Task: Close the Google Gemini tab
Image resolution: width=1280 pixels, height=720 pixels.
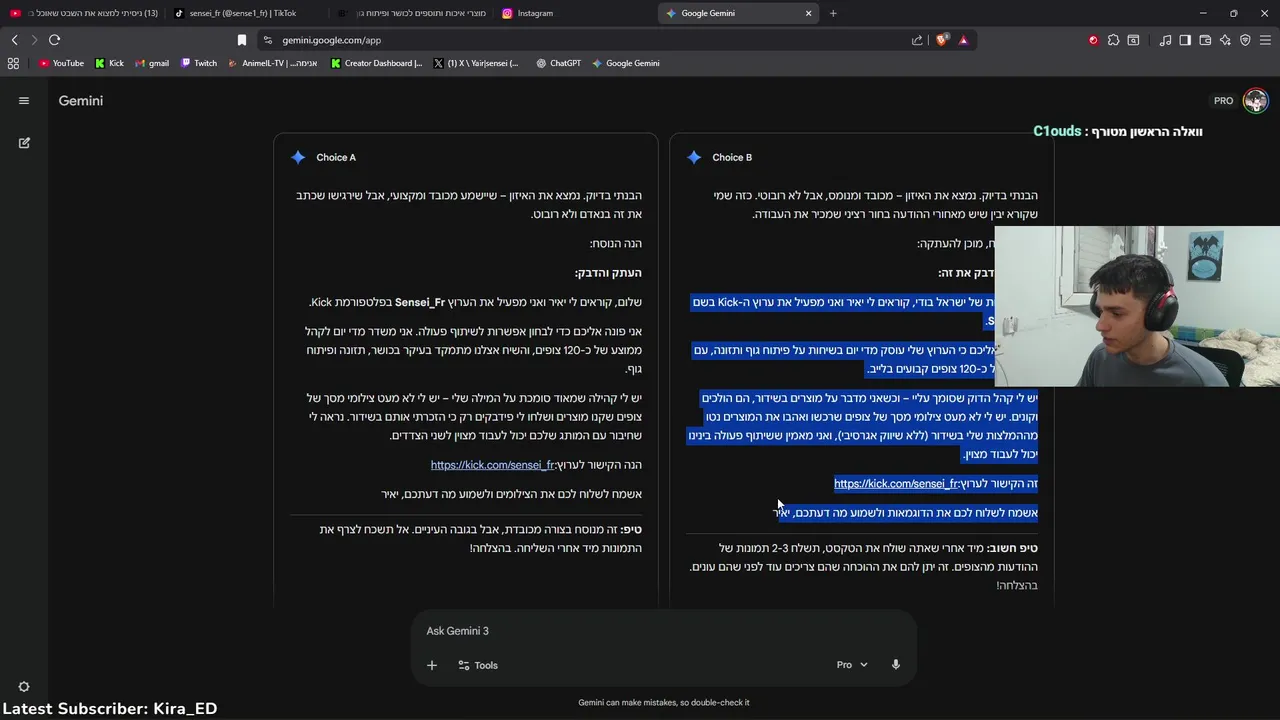Action: (x=808, y=13)
